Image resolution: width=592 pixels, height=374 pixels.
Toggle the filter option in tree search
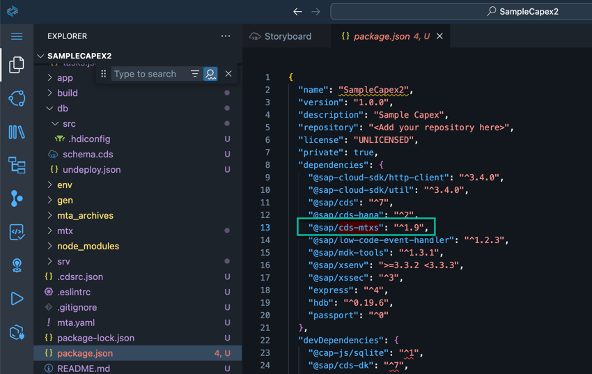tap(195, 74)
